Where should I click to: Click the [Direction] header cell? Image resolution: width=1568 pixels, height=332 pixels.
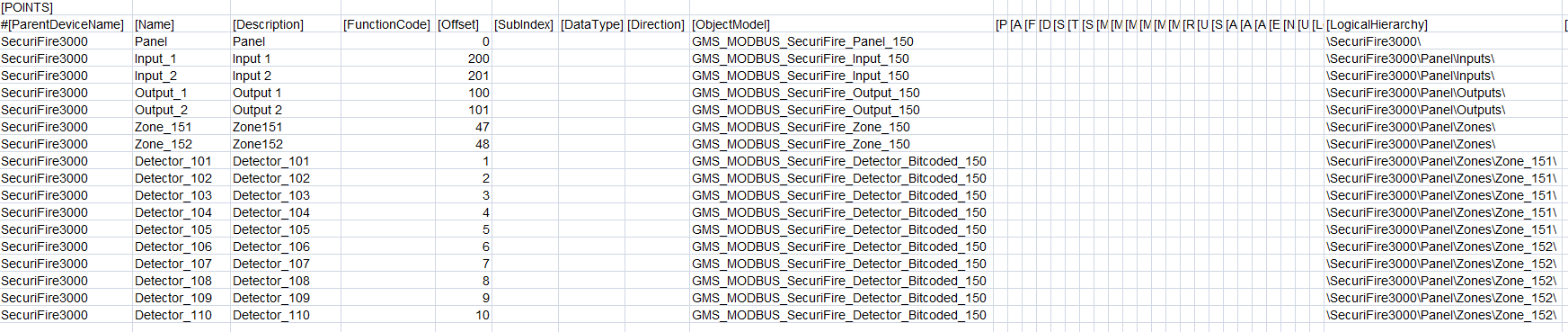coord(657,24)
